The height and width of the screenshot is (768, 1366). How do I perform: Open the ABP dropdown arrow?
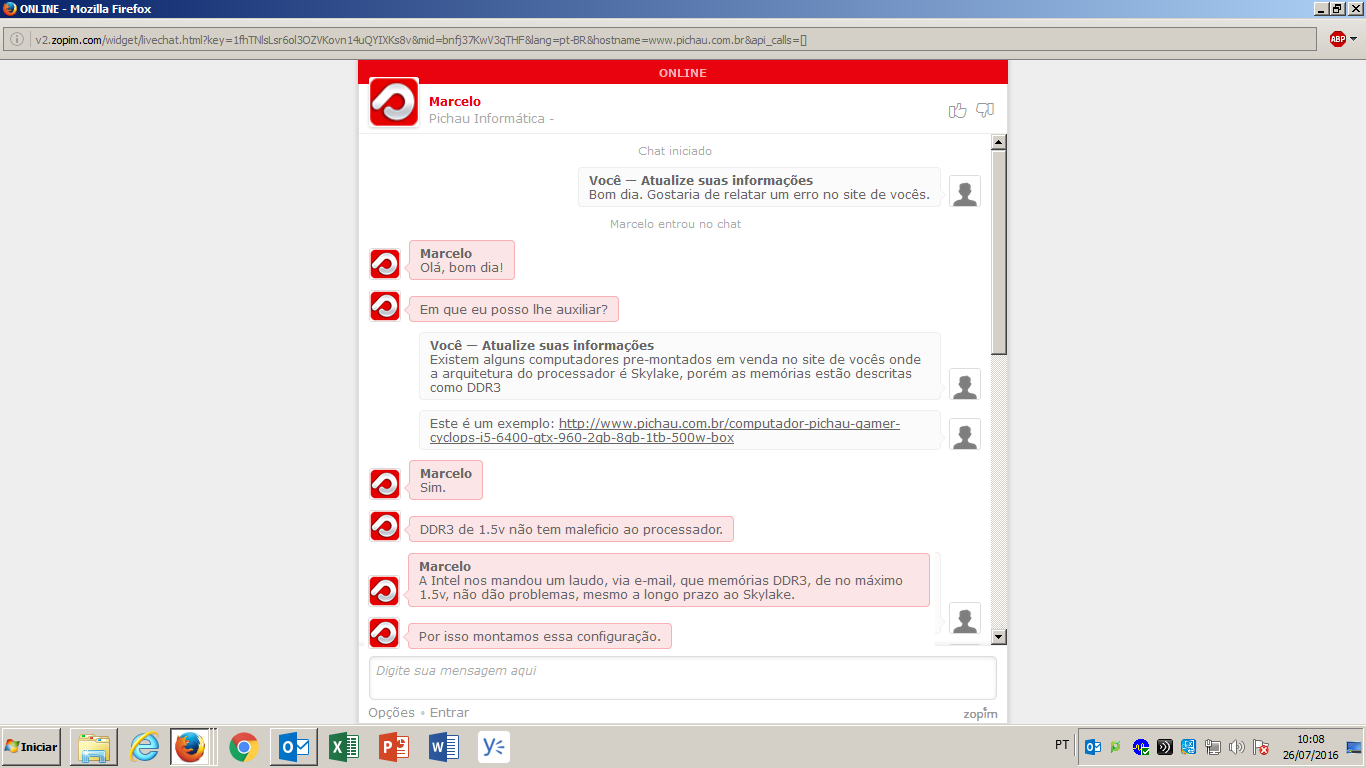tap(1353, 39)
